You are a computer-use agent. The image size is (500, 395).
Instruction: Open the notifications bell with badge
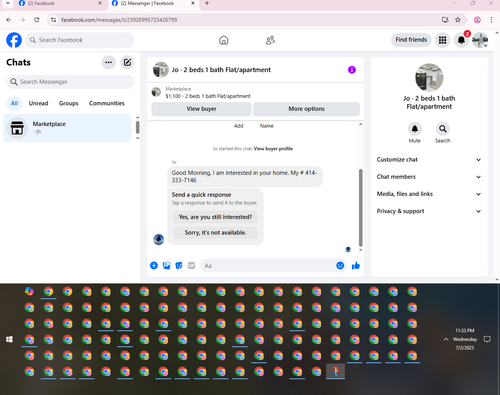pos(461,40)
